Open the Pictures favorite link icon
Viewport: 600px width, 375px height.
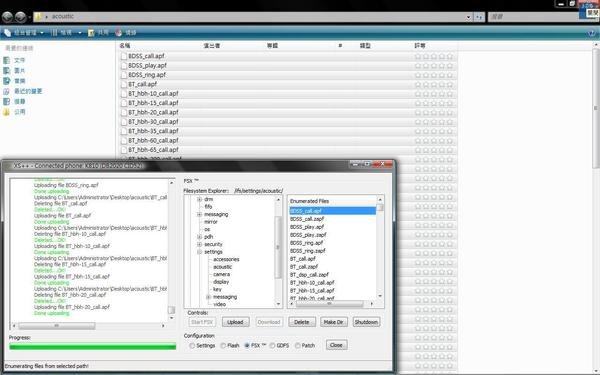7,71
